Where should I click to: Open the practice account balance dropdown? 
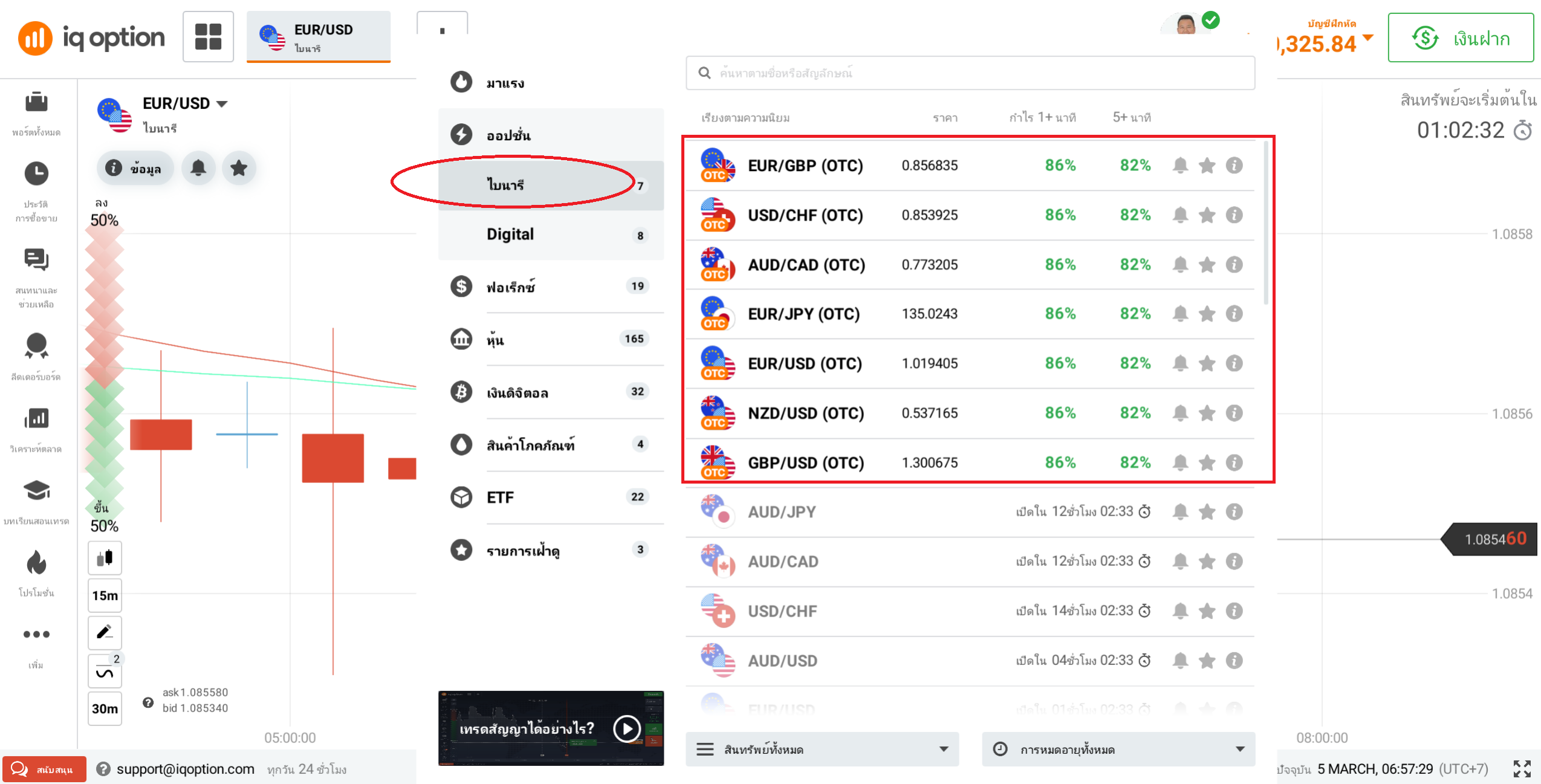pos(1369,37)
